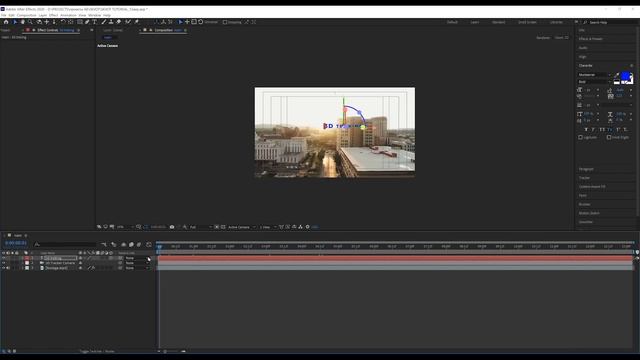Select the Small Screen workspace
The height and width of the screenshot is (360, 640).
[527, 22]
